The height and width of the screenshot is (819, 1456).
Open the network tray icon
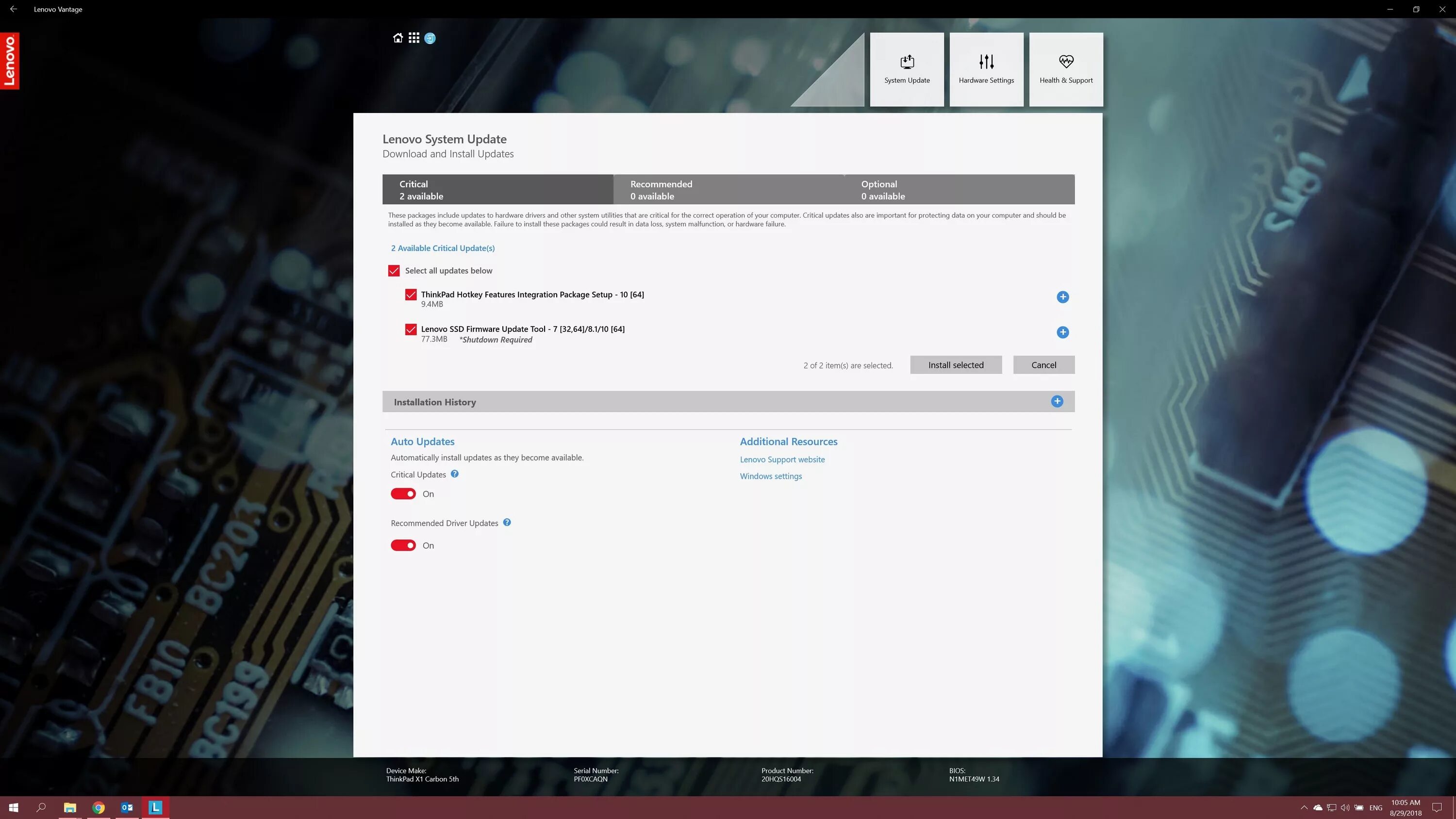[1332, 808]
